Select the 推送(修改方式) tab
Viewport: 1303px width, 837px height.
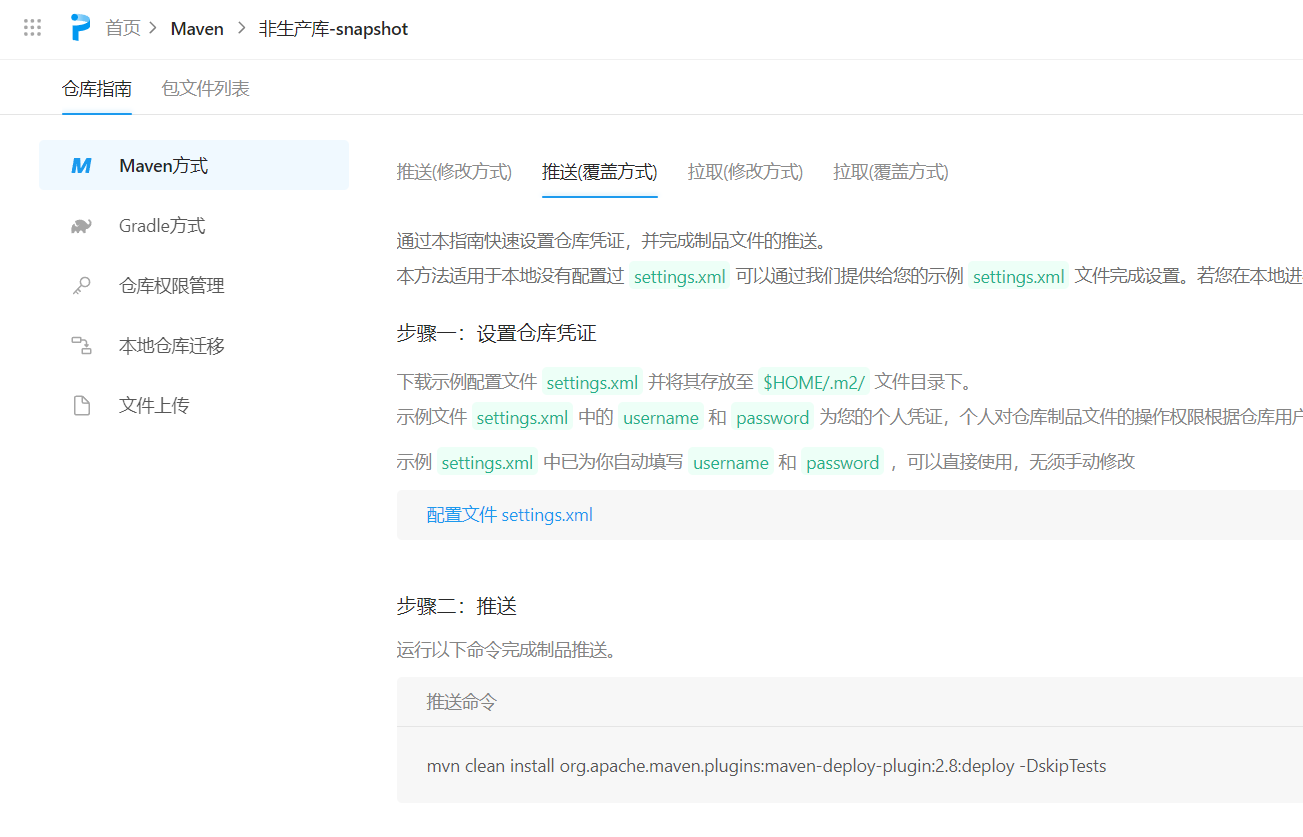point(454,172)
